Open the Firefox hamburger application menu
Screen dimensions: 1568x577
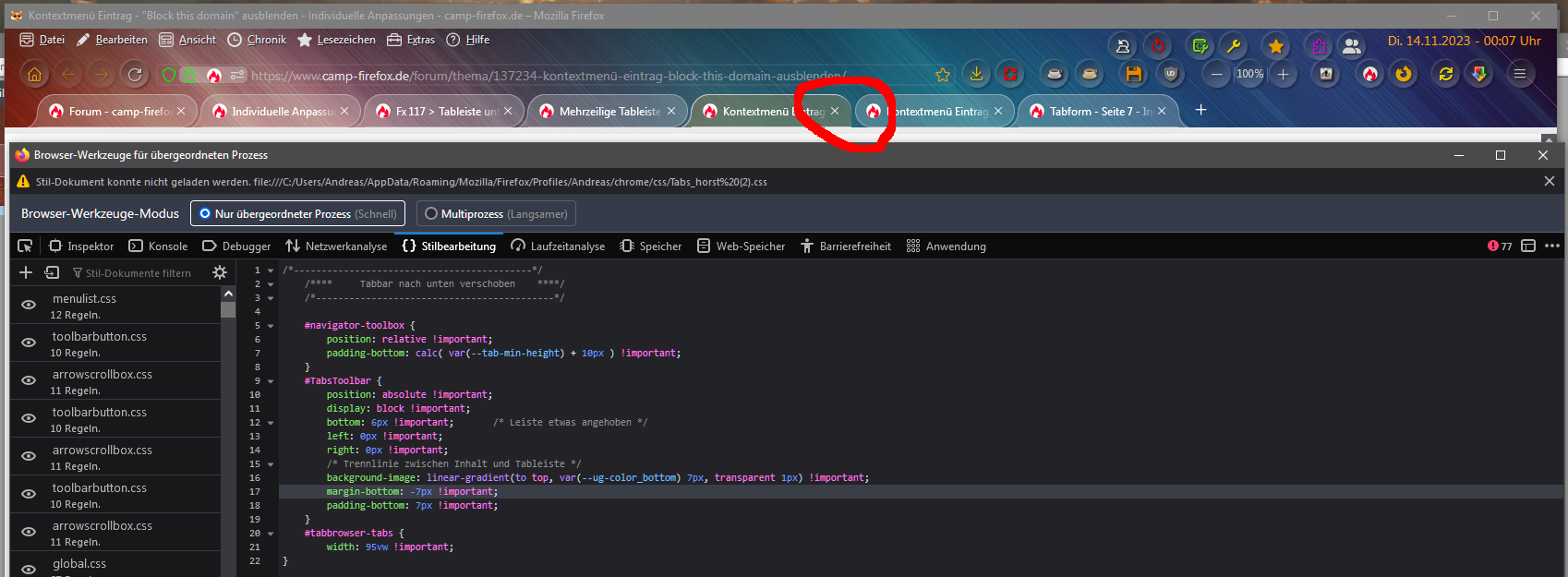point(1519,75)
